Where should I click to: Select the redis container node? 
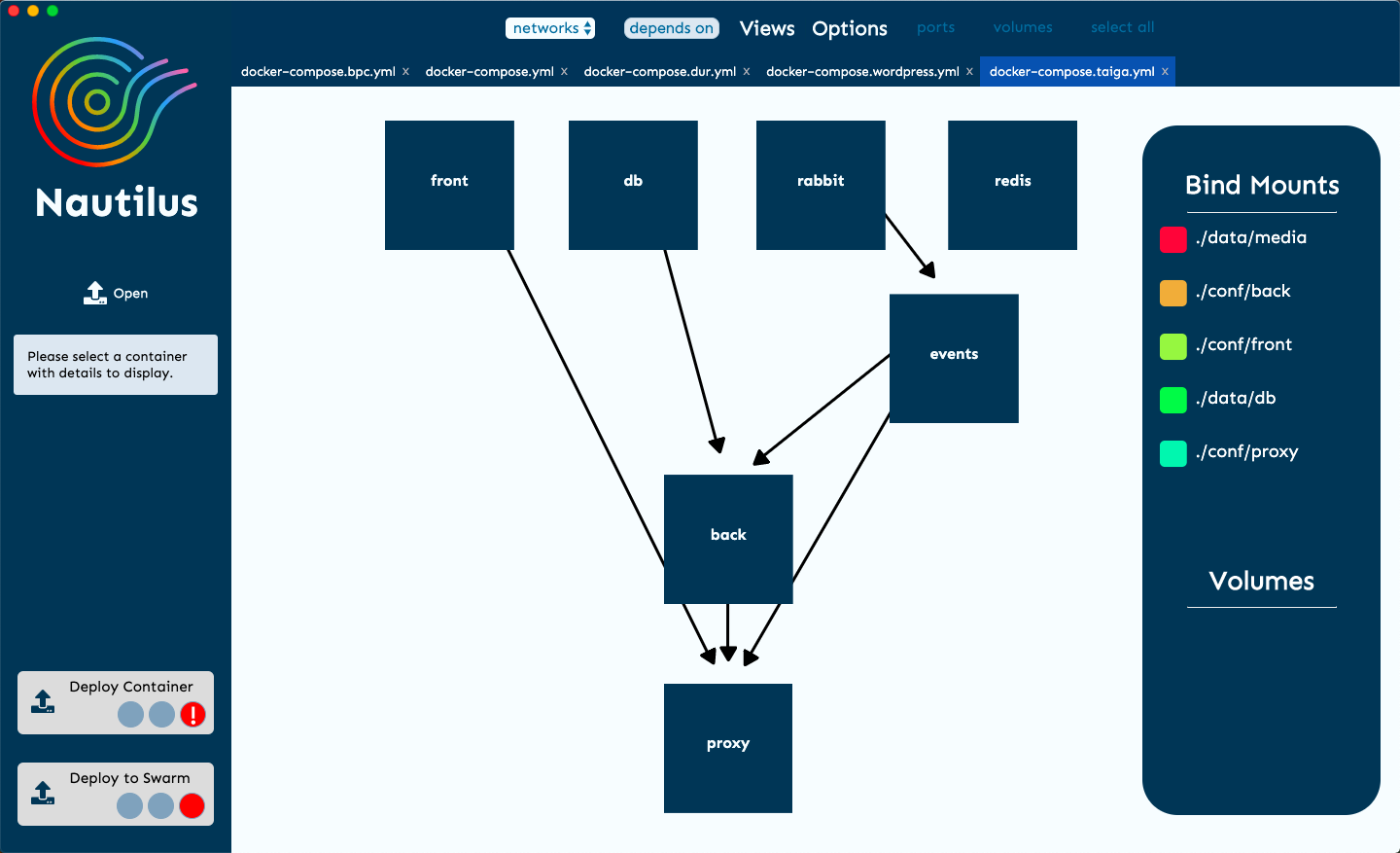click(1012, 185)
